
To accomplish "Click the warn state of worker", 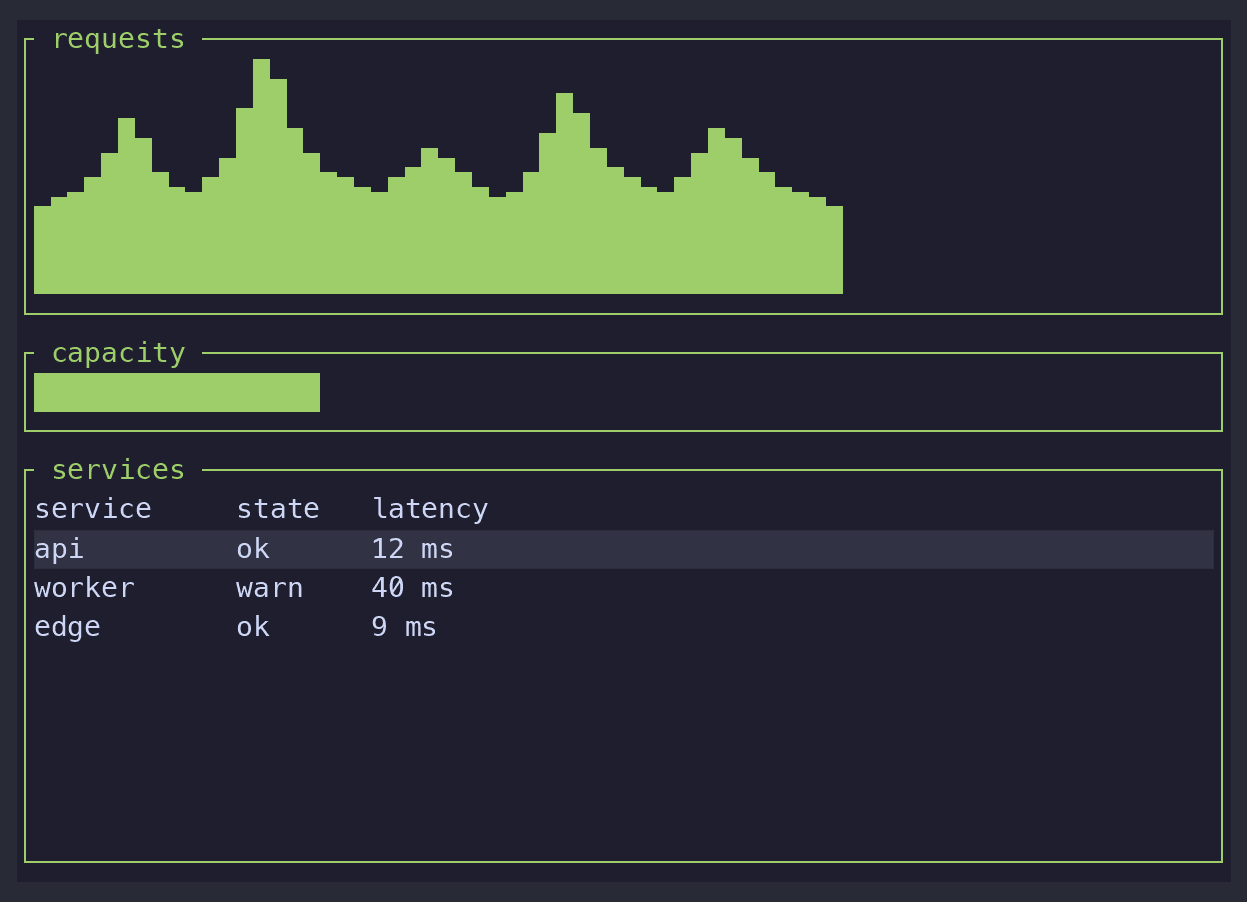I will coord(270,588).
